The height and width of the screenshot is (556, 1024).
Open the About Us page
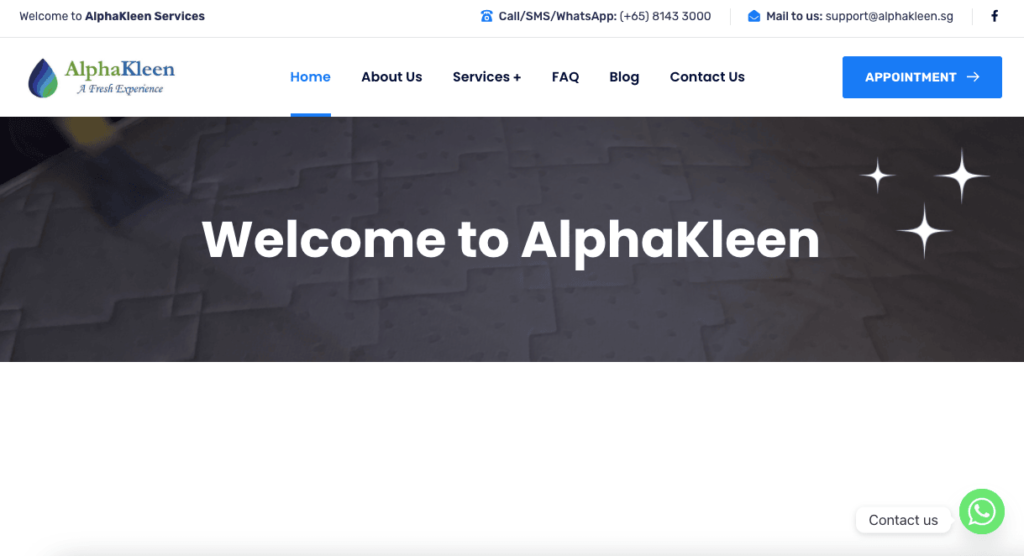[x=392, y=77]
